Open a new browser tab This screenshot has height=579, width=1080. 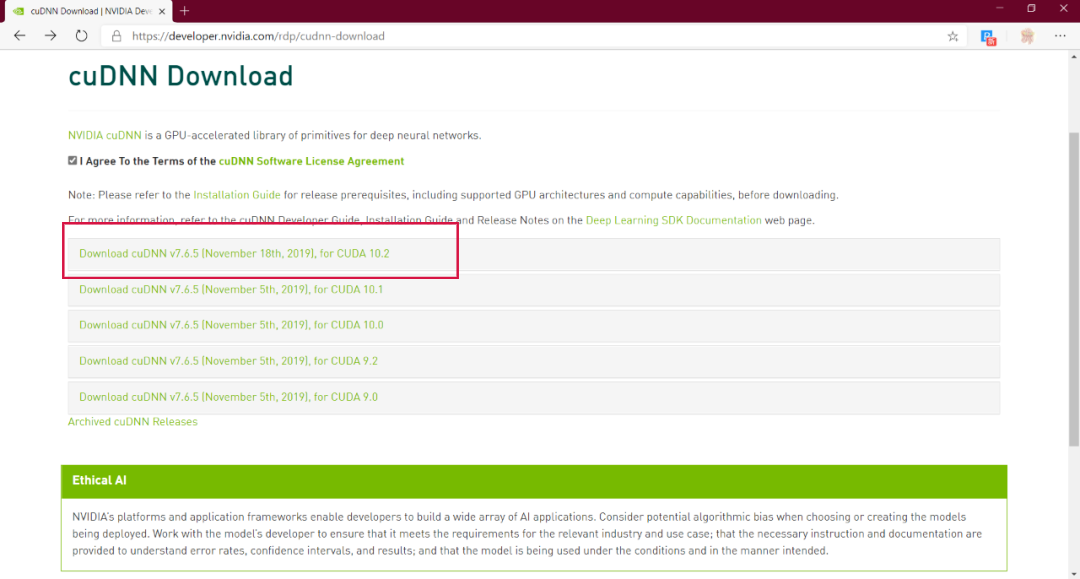(185, 11)
